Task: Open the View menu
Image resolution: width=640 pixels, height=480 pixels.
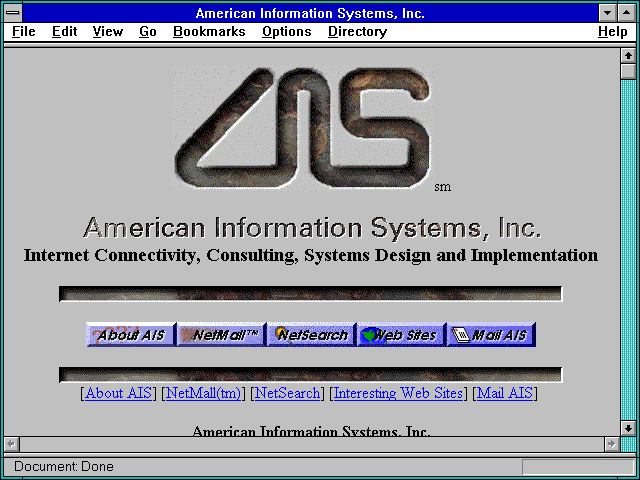Action: pos(107,31)
